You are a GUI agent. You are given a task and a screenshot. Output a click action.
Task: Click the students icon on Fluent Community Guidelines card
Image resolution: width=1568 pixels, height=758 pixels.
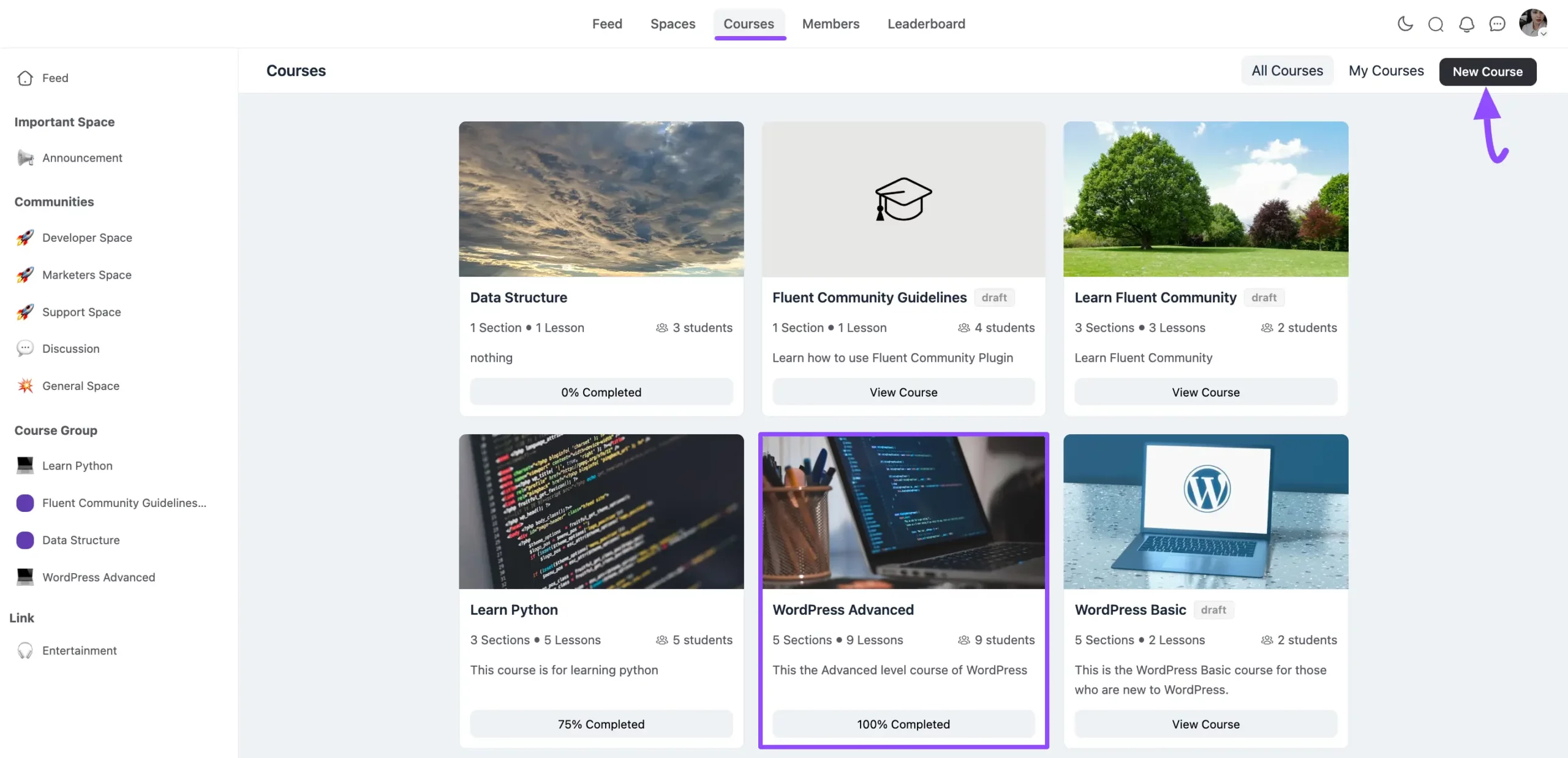[x=963, y=328]
